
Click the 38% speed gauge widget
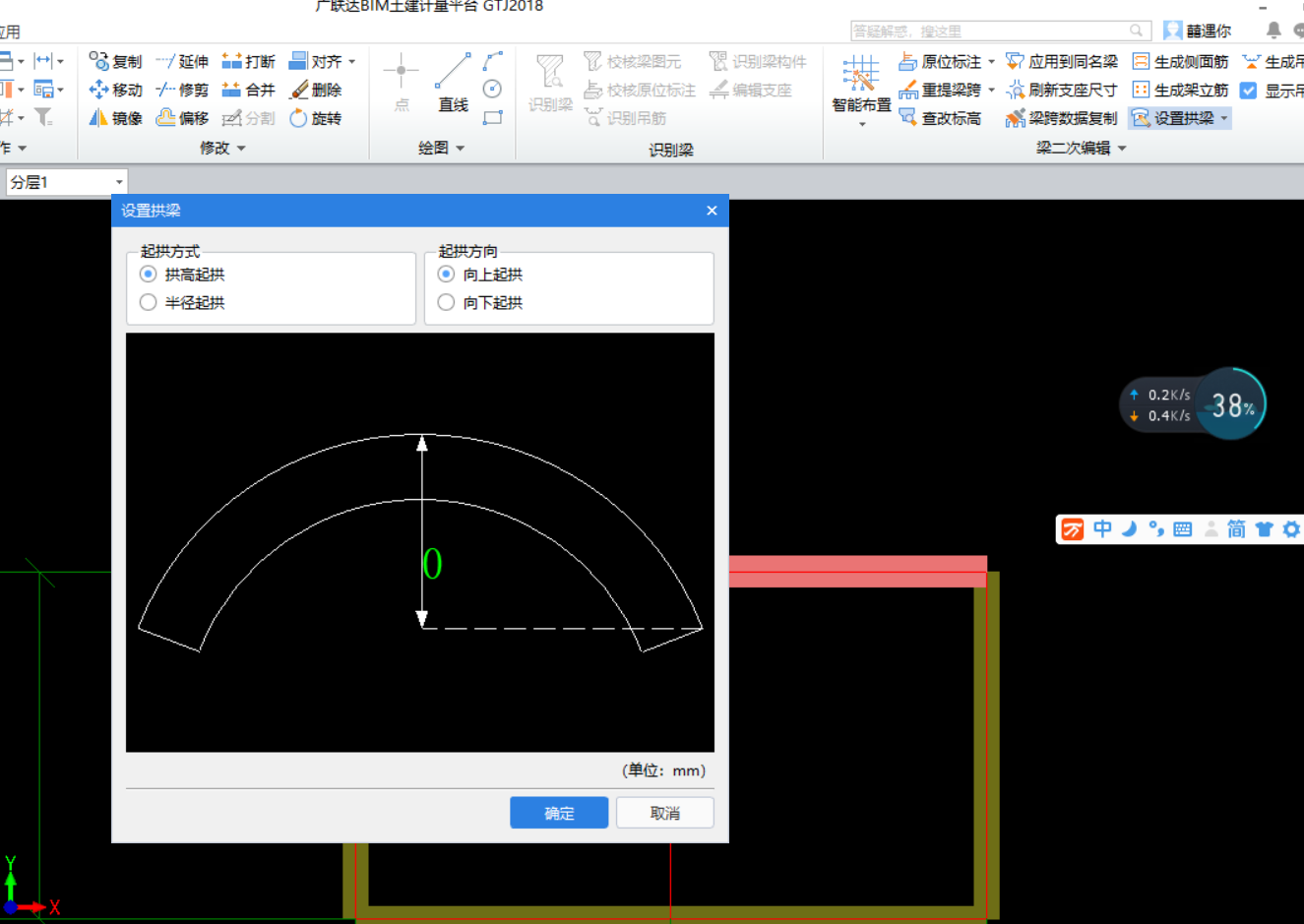[x=1230, y=404]
